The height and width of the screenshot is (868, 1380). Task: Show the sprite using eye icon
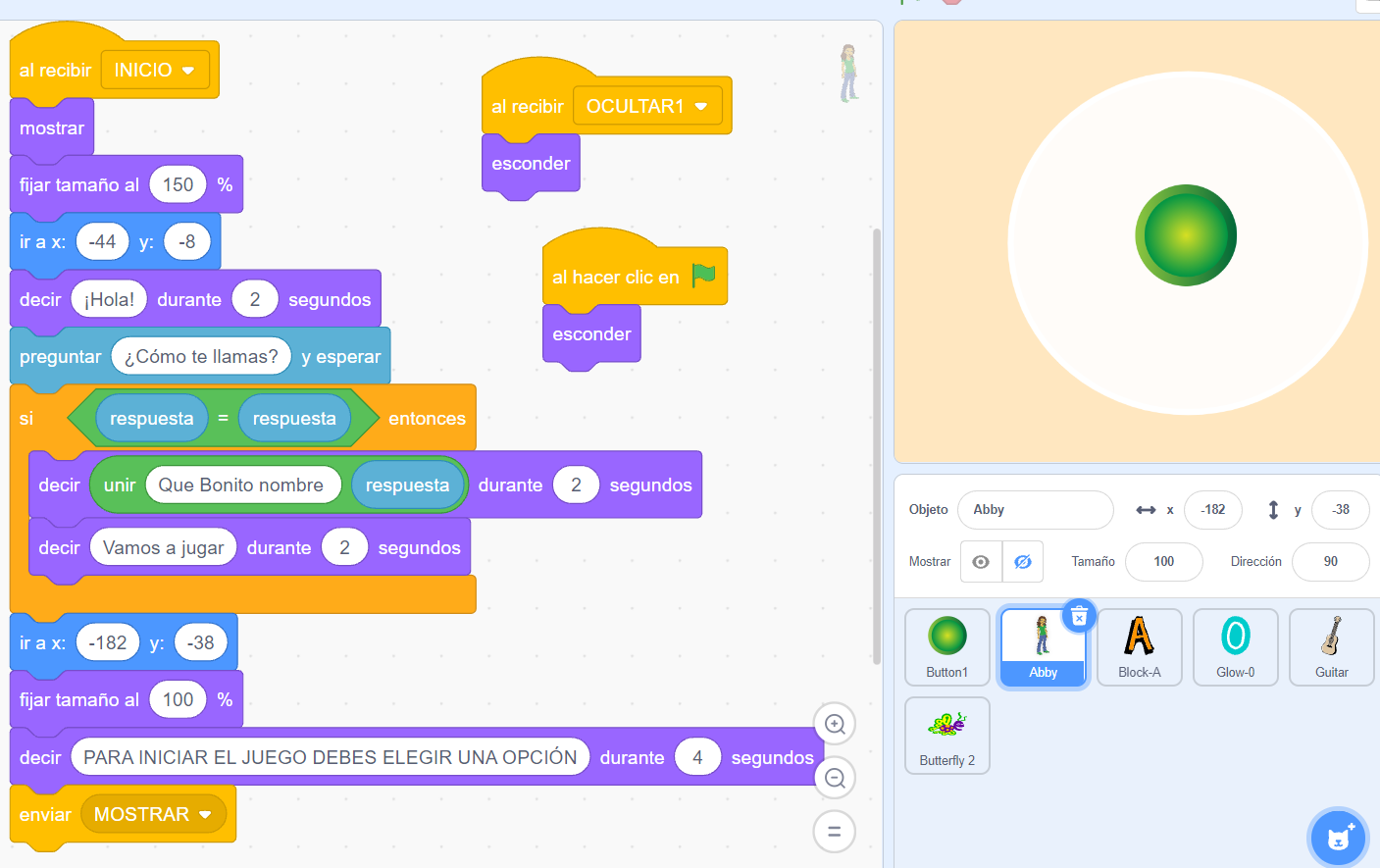pos(981,562)
